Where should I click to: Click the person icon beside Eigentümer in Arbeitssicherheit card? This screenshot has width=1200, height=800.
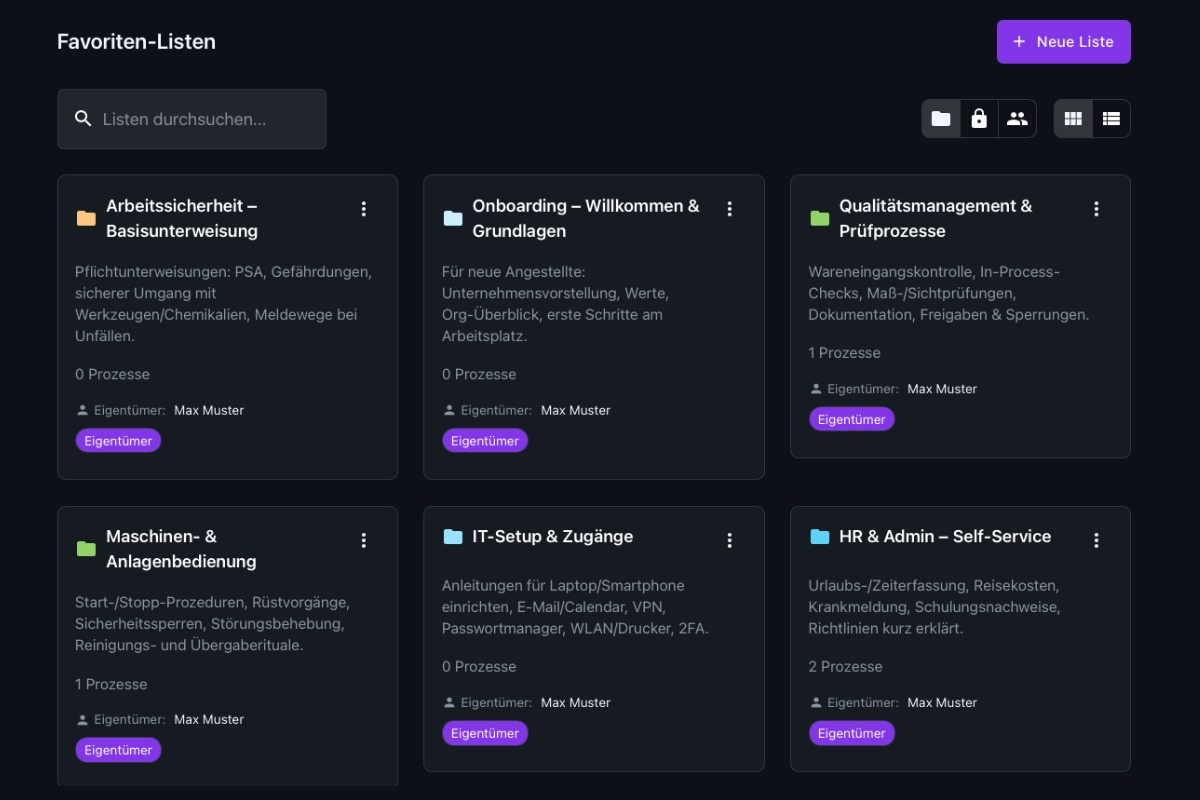click(x=82, y=410)
